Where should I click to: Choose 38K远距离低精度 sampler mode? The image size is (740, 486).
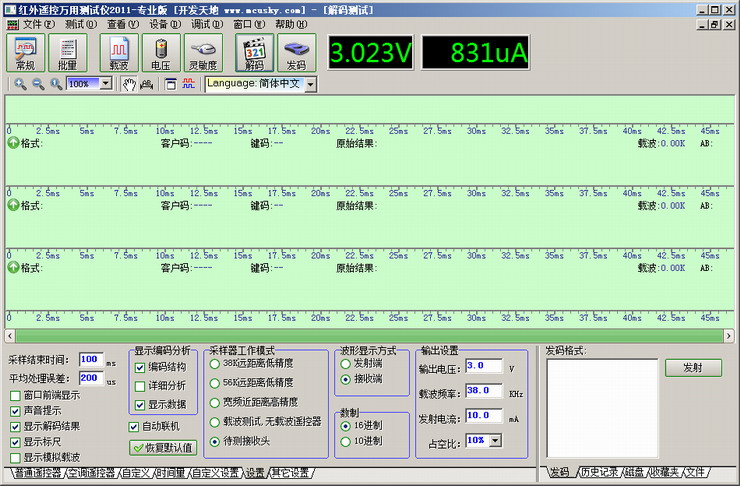[215, 364]
